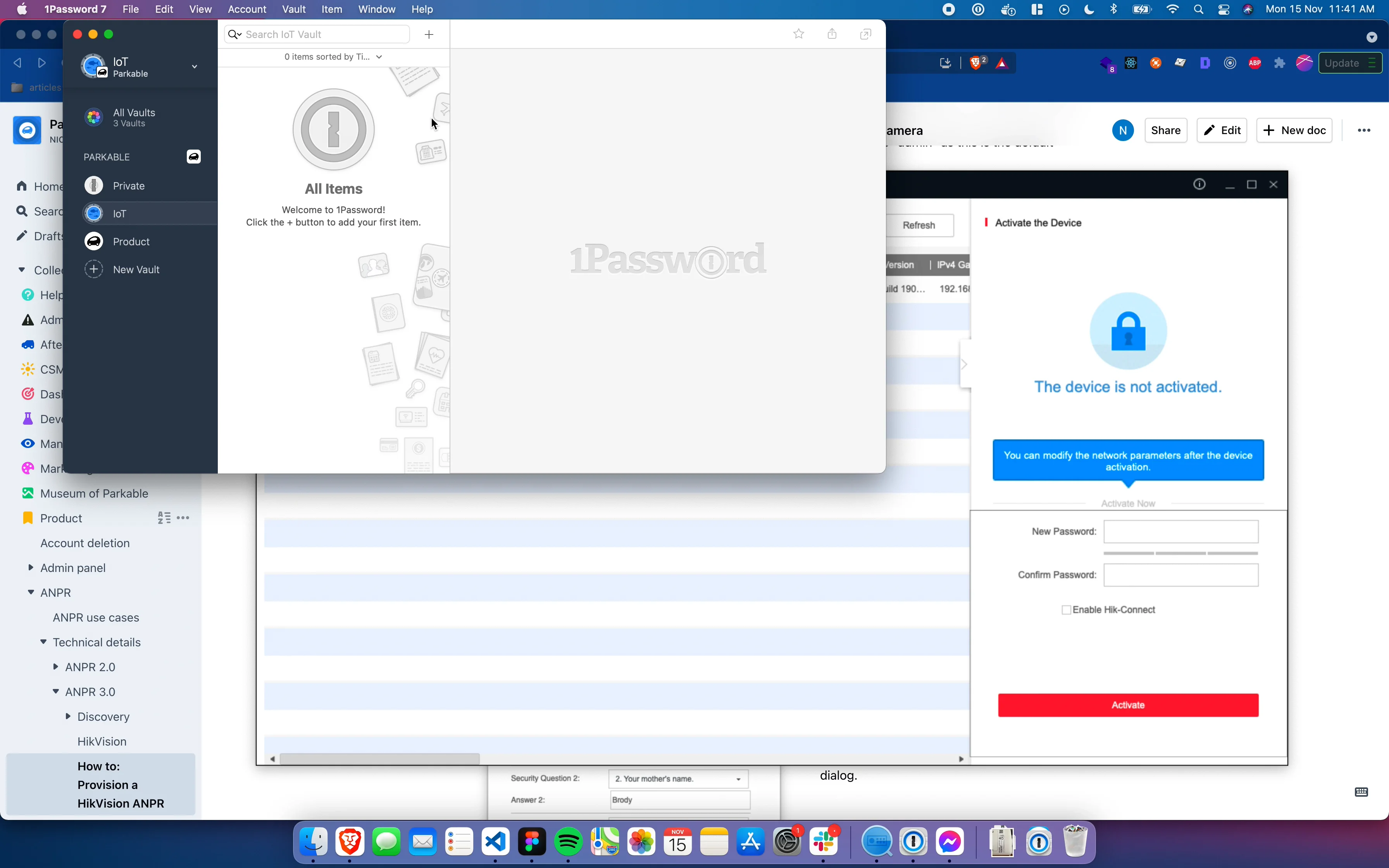1389x868 pixels.
Task: Open item in separate window icon
Action: coord(865,34)
